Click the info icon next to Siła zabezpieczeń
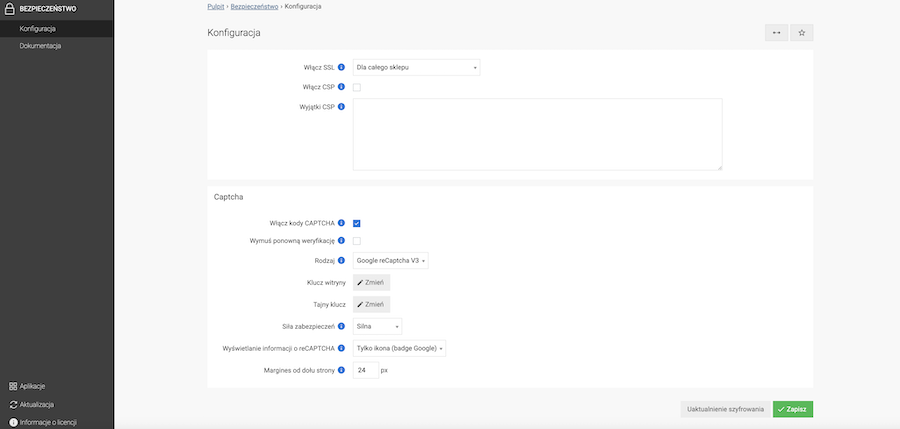 point(342,325)
